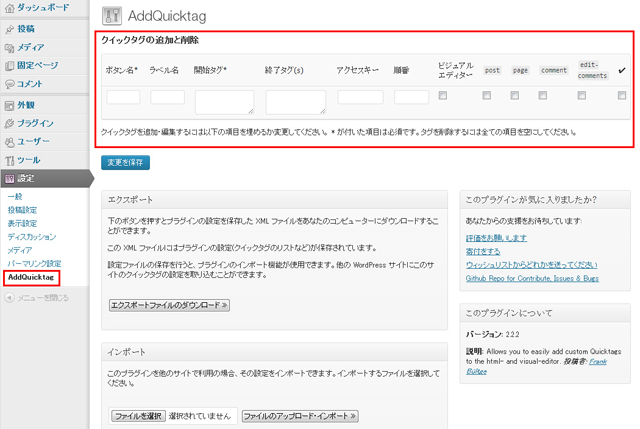
Task: Open パーマリンク設定 in settings submenu
Action: pos(35,262)
